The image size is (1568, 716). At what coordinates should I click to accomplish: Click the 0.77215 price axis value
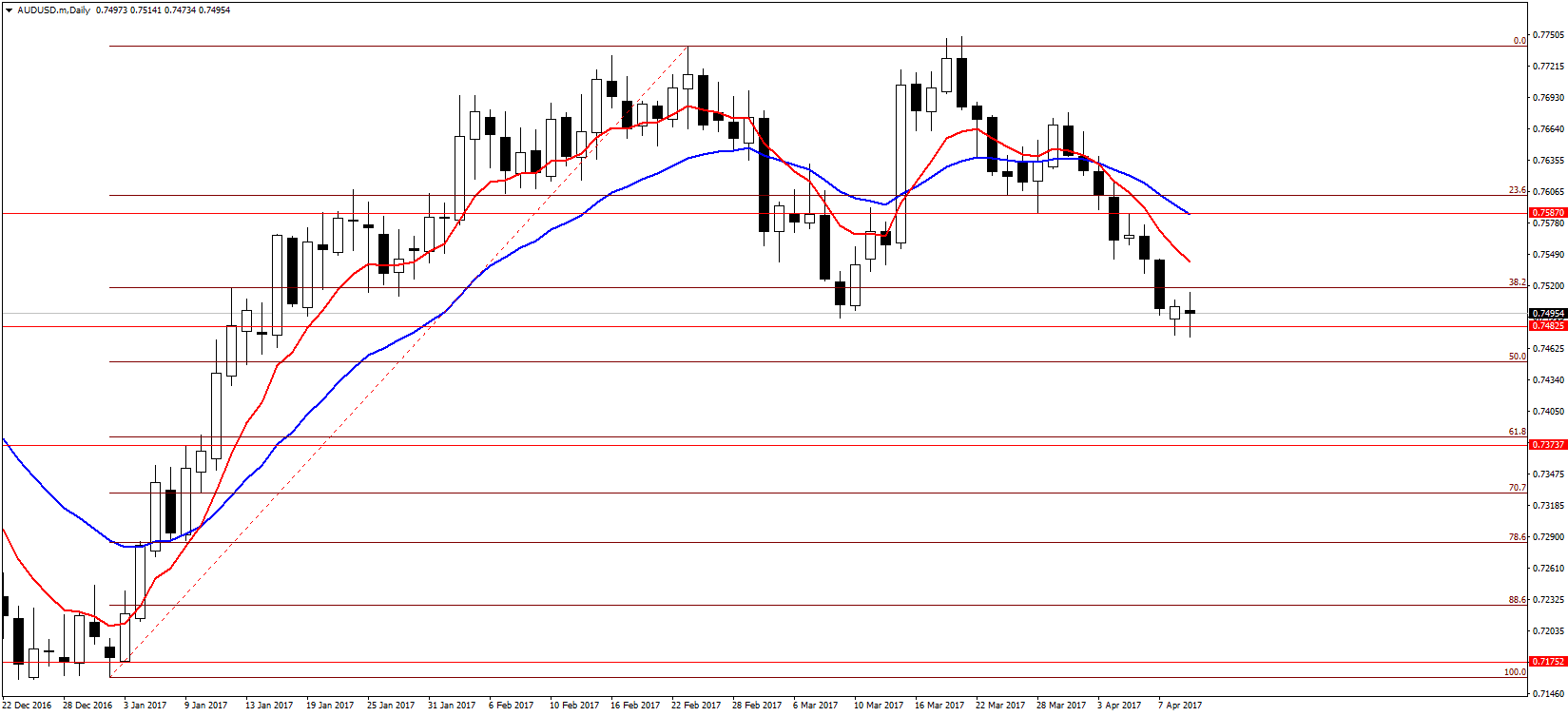coord(1549,67)
